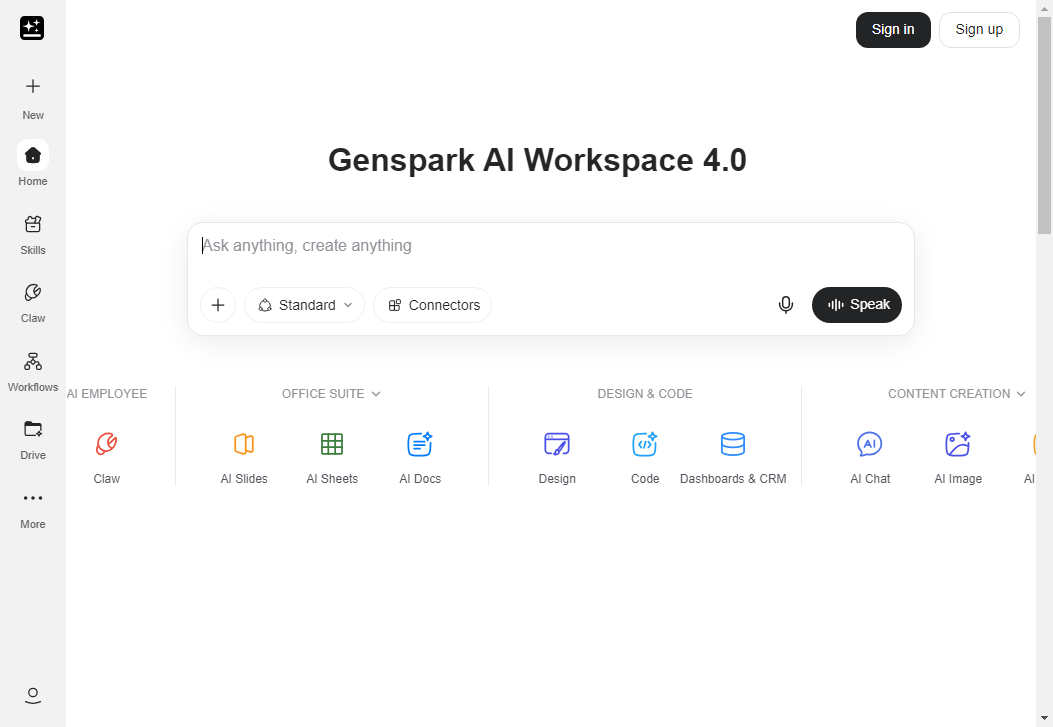This screenshot has width=1053, height=727.
Task: Click the AI Employee heading
Action: pos(107,394)
